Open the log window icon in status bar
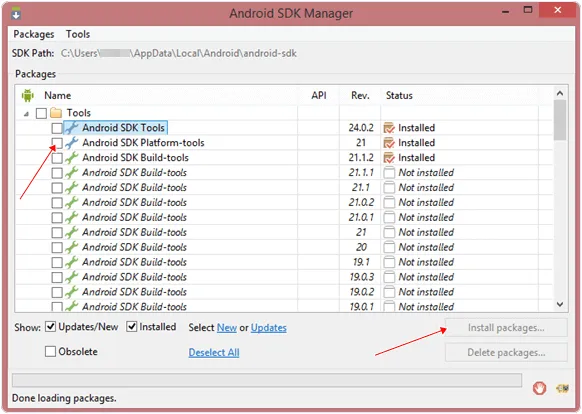 coord(562,388)
